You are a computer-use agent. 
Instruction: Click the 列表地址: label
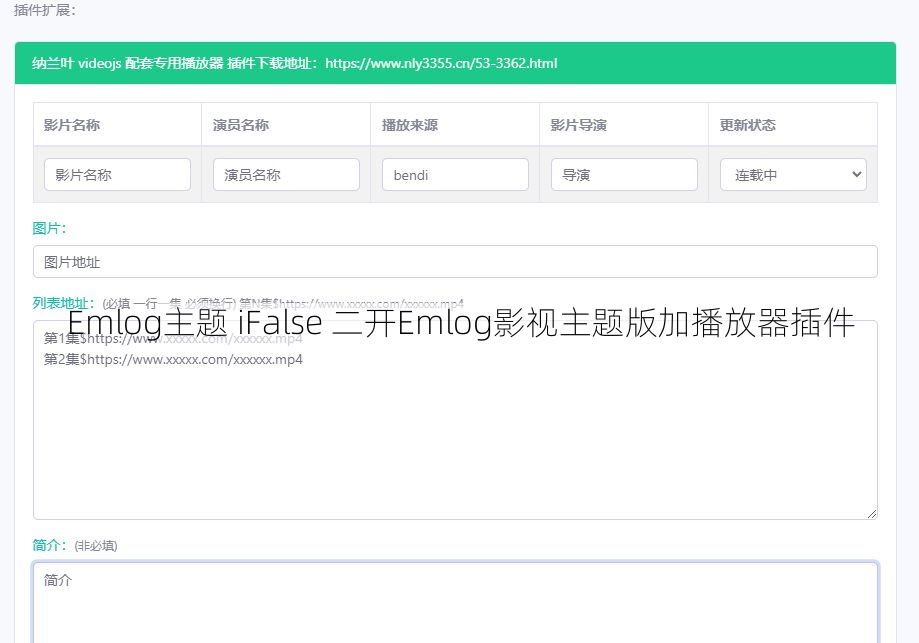(63, 303)
